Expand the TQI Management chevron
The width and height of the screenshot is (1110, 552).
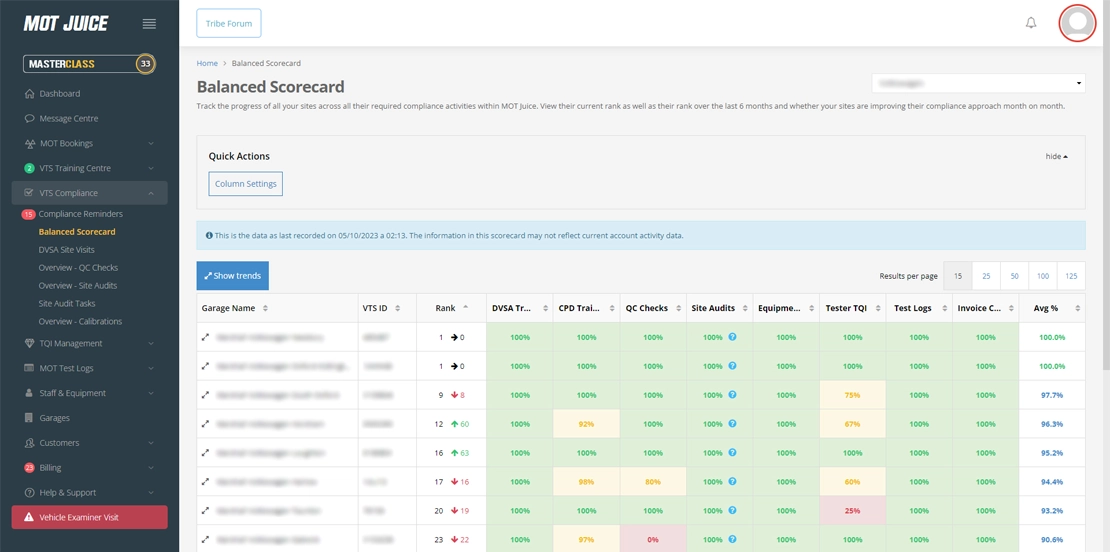pyautogui.click(x=151, y=343)
